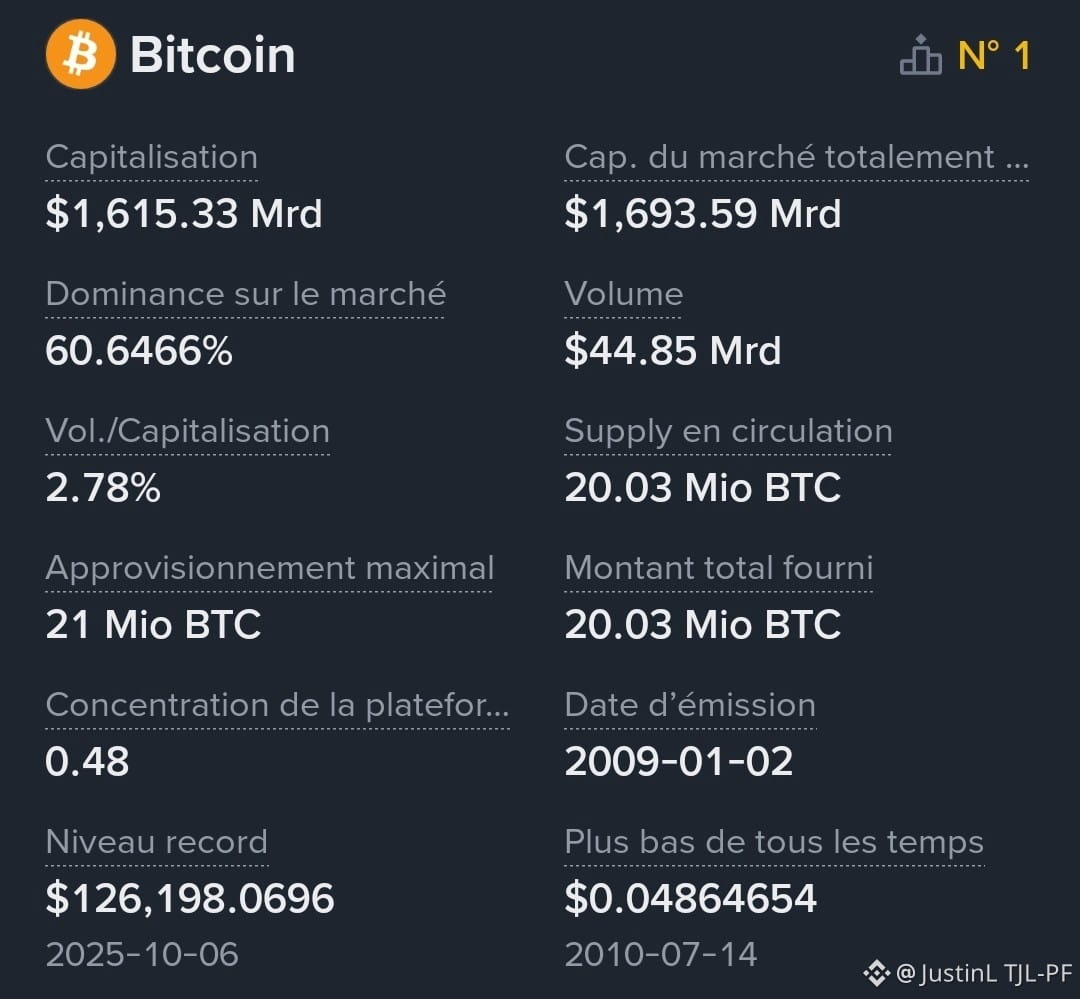Expand the truncated Concentration de la platefor… label

[x=277, y=705]
